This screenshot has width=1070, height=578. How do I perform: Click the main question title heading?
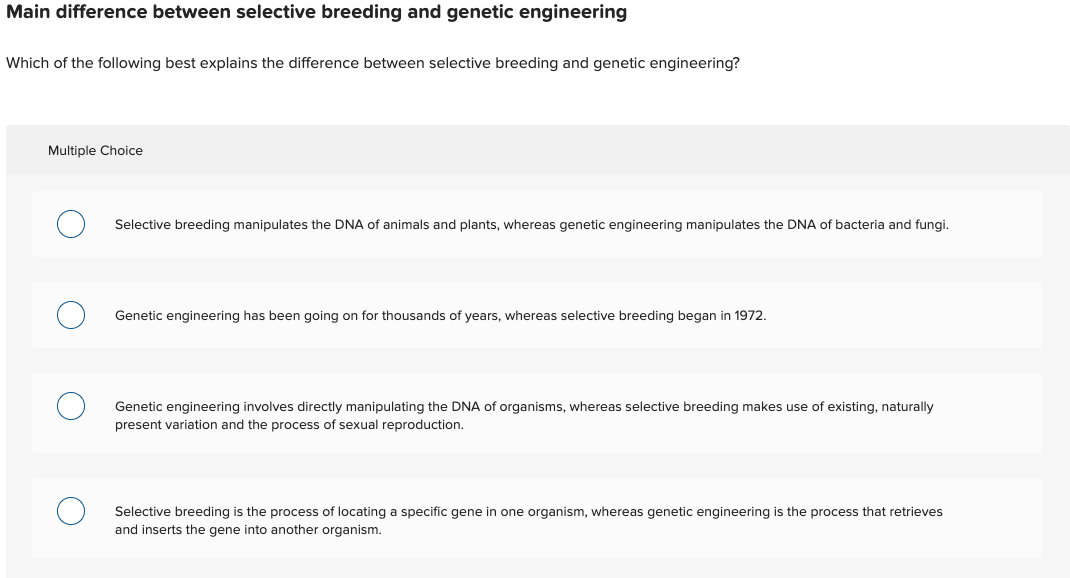[317, 12]
